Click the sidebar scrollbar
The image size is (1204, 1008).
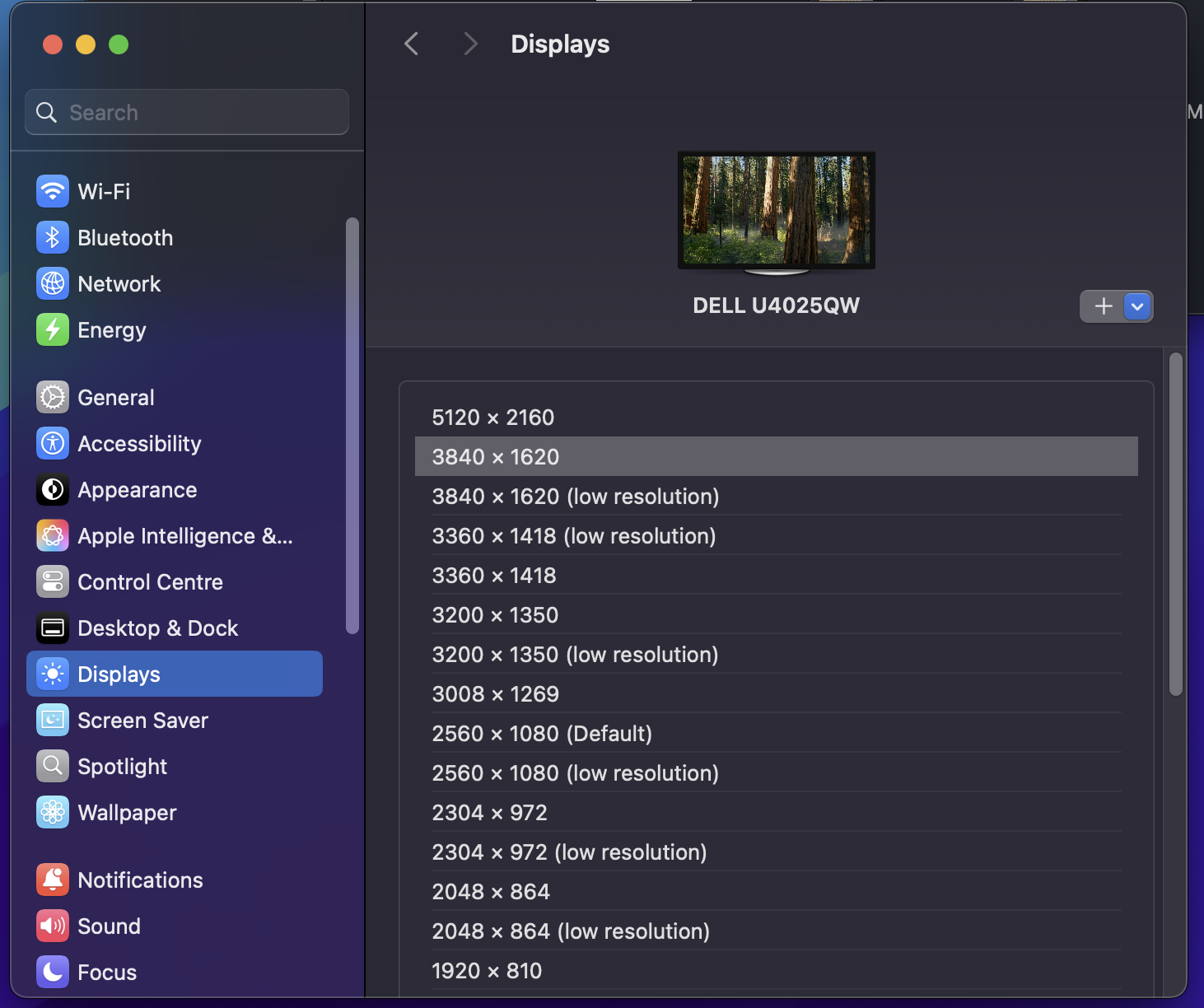(352, 426)
